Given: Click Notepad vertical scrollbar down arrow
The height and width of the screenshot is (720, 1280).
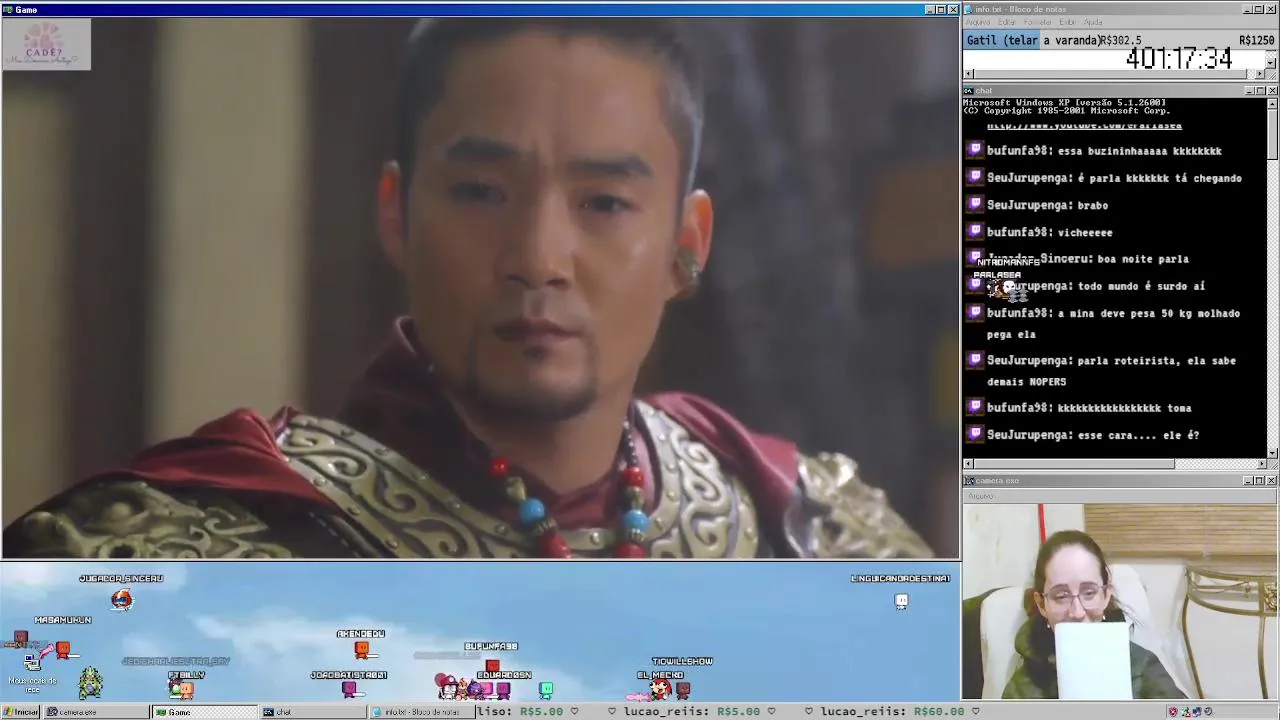Looking at the screenshot, I should click(x=1271, y=63).
